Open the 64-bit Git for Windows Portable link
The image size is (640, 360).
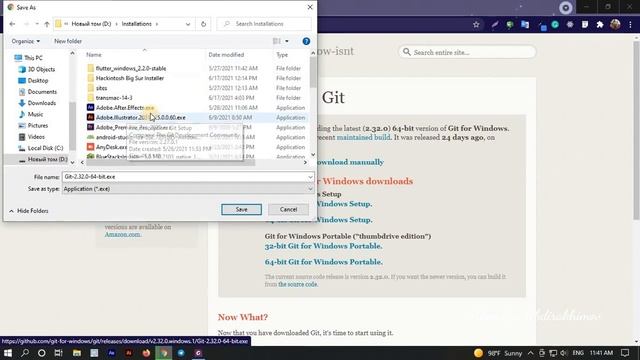[x=323, y=262]
